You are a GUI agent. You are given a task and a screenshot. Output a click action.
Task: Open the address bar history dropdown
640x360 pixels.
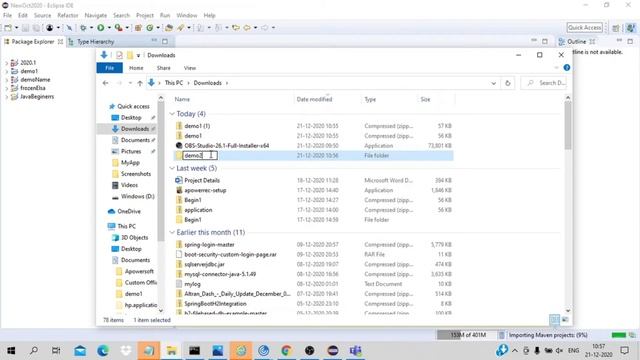coord(493,83)
